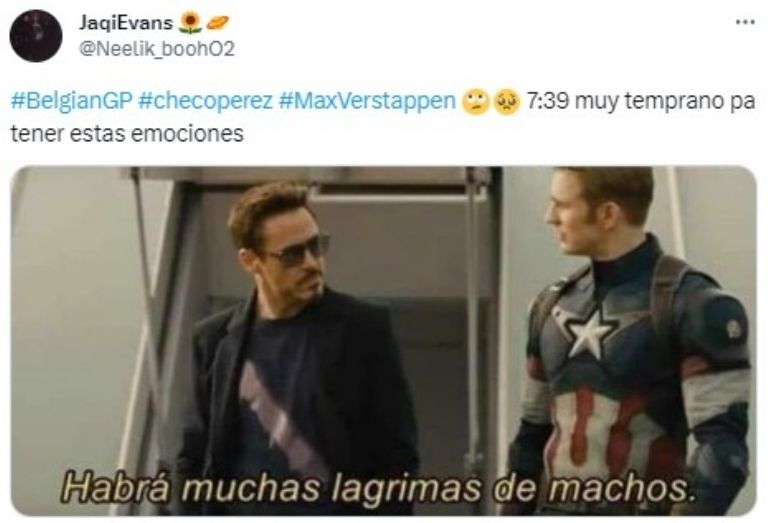Viewport: 768px width, 523px height.
Task: Click the "7:39 muy temprano pa" tweet text
Action: 641,102
